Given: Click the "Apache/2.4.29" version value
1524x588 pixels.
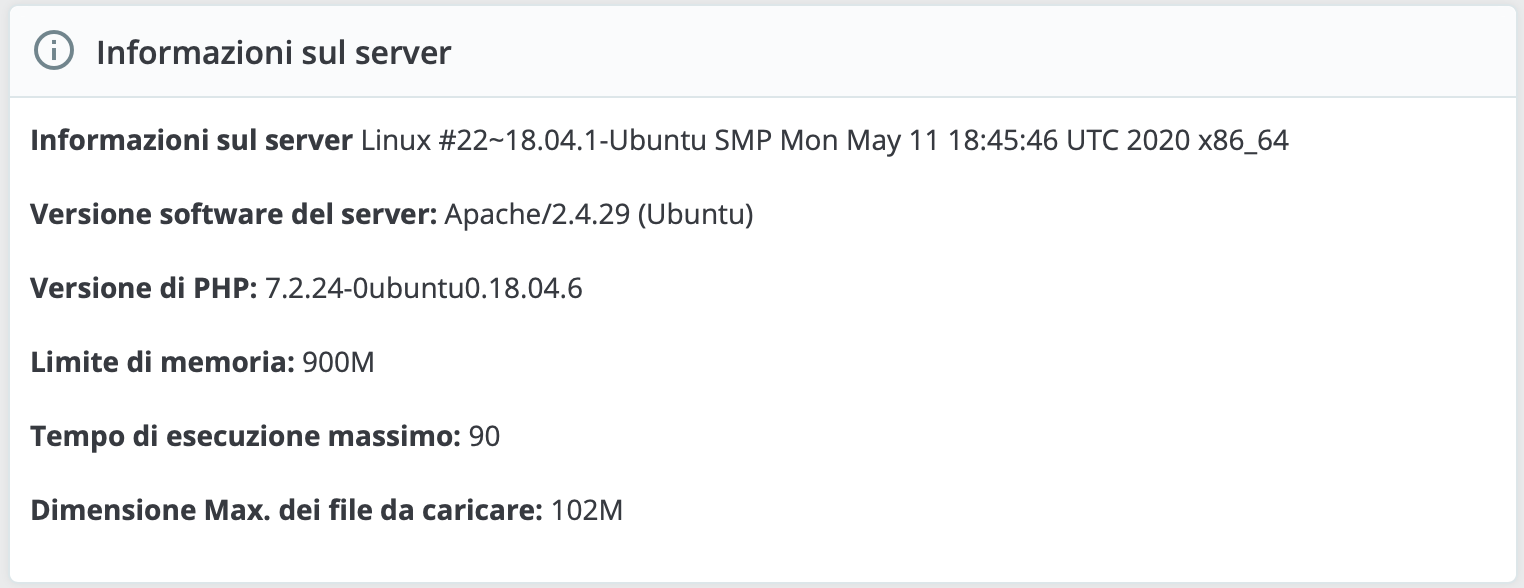Looking at the screenshot, I should [536, 215].
